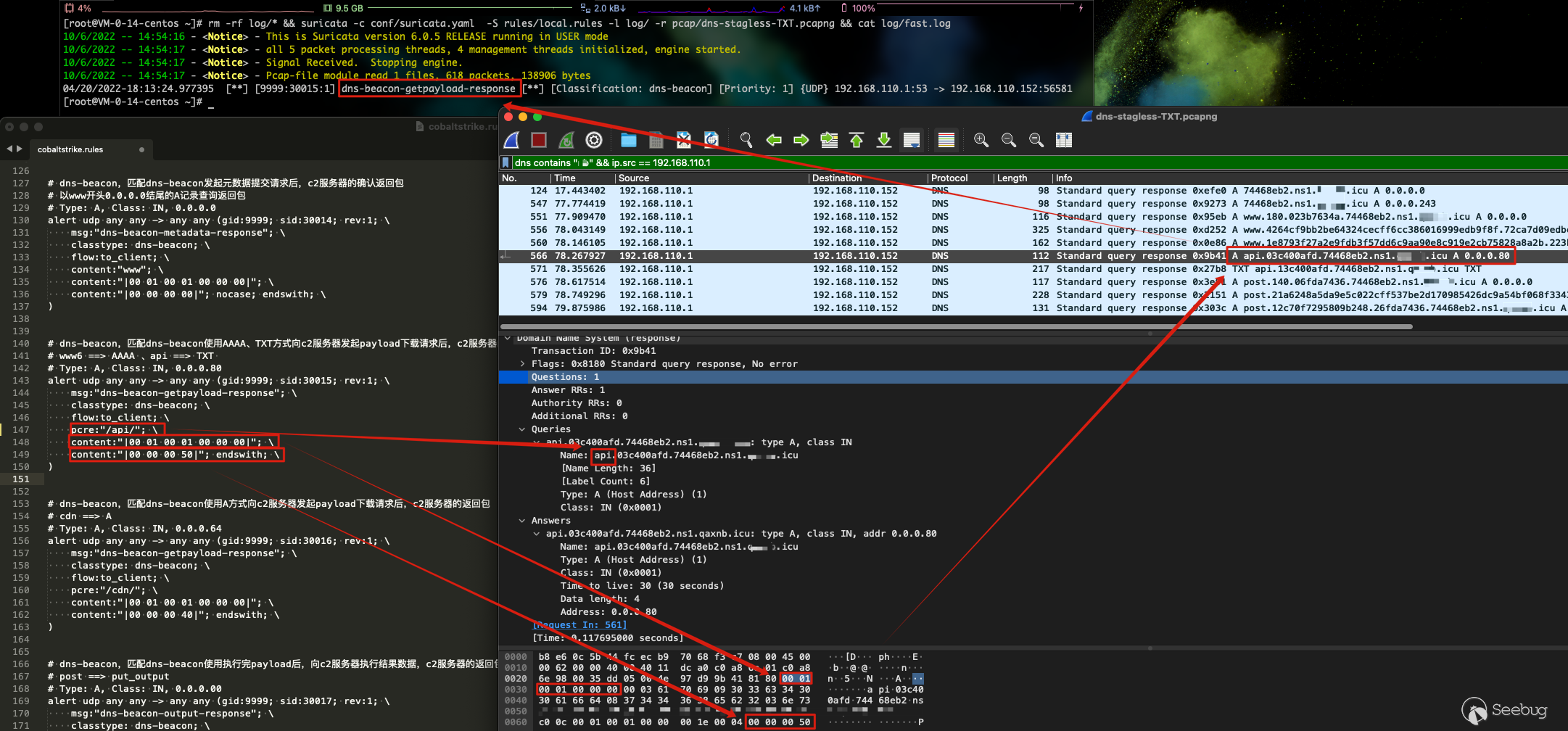Toggle auto-scroll during live capture

[x=912, y=140]
